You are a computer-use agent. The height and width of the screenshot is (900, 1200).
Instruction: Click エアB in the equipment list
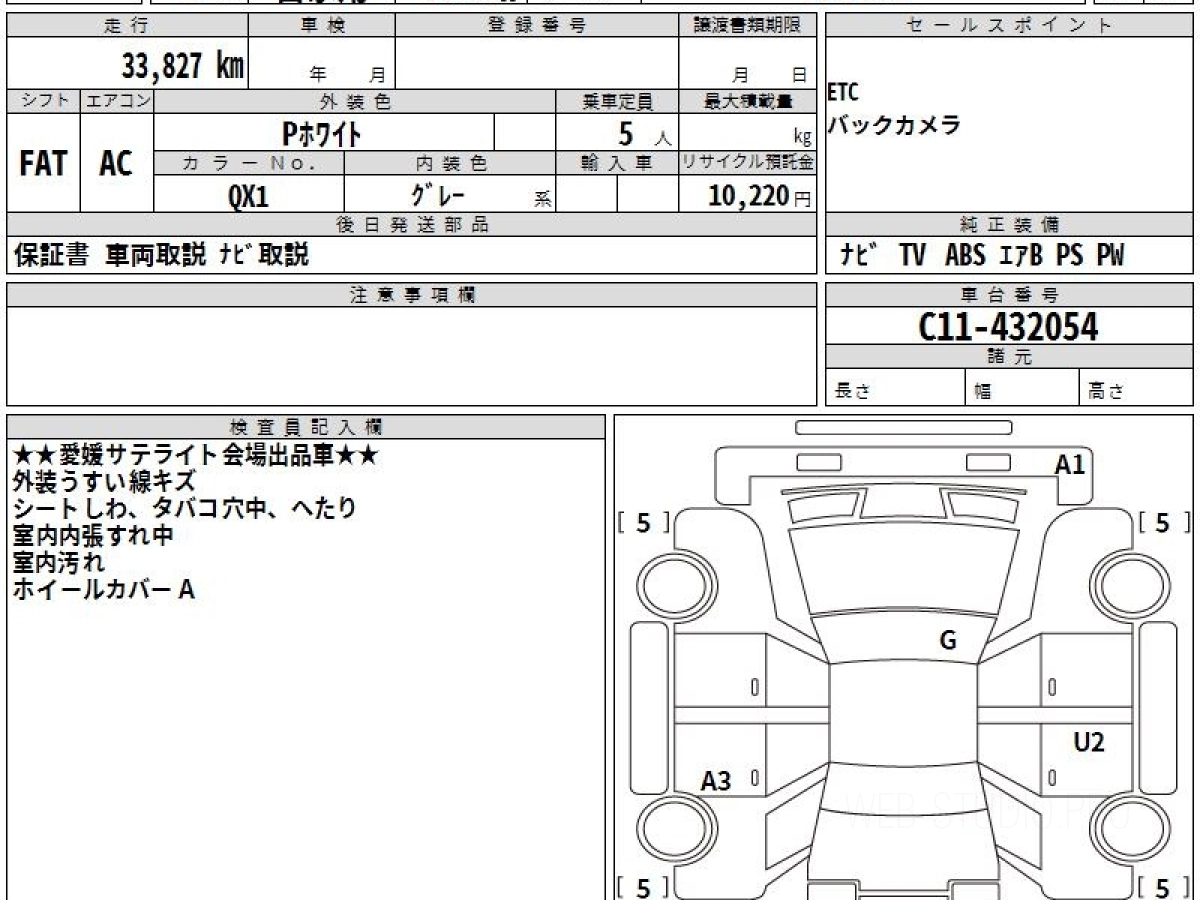click(1021, 256)
